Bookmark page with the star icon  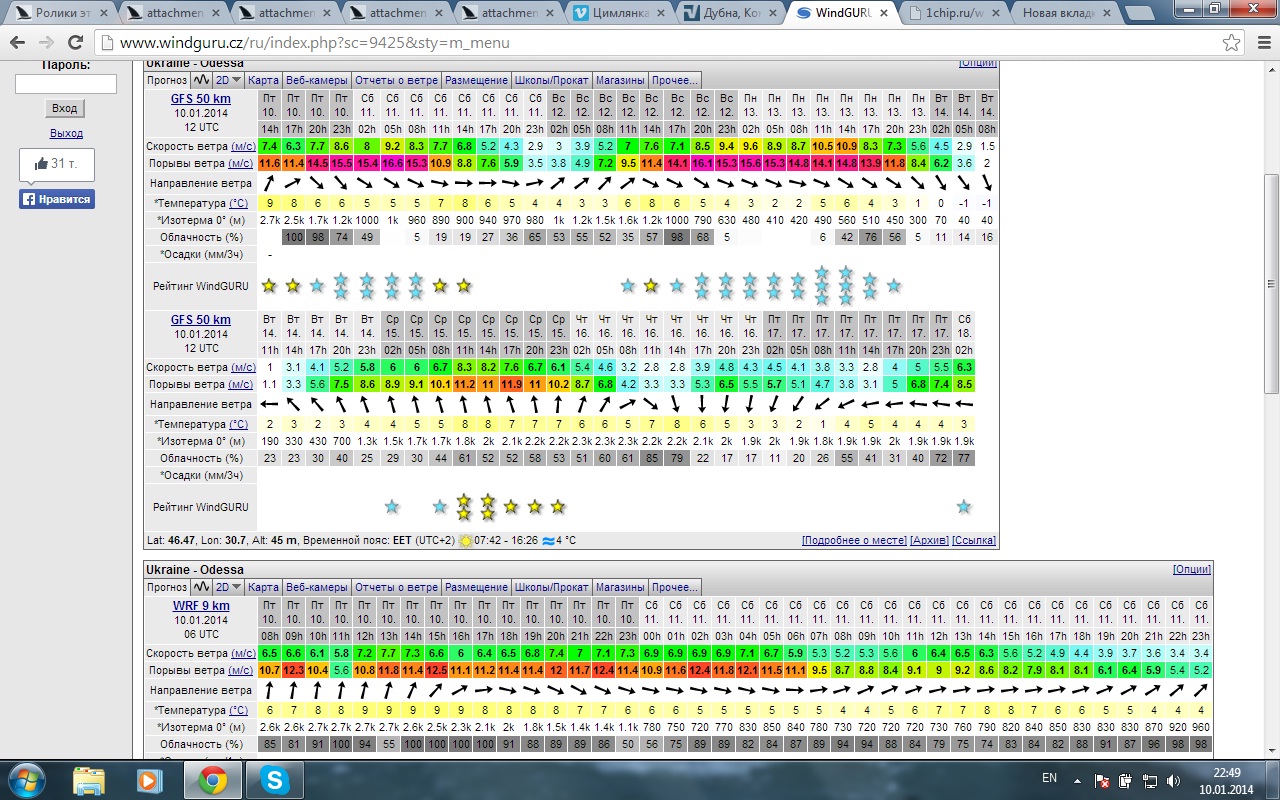pos(1231,43)
